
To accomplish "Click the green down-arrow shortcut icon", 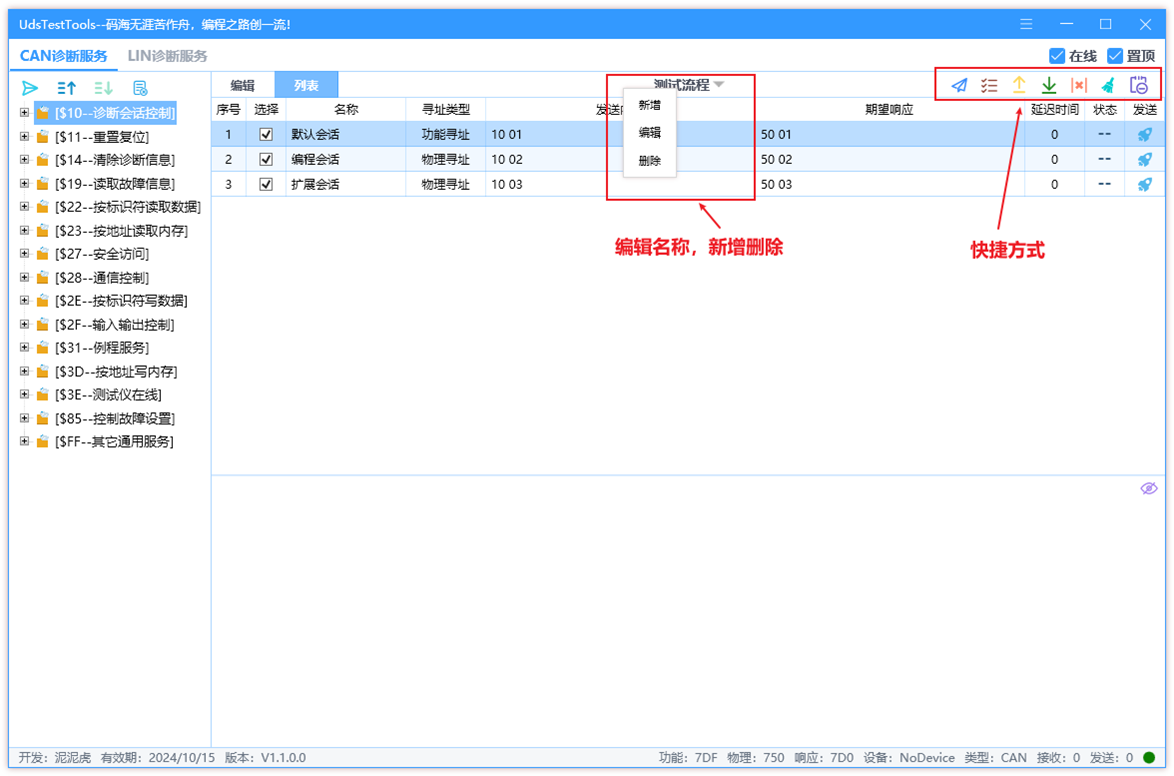I will [x=1049, y=85].
